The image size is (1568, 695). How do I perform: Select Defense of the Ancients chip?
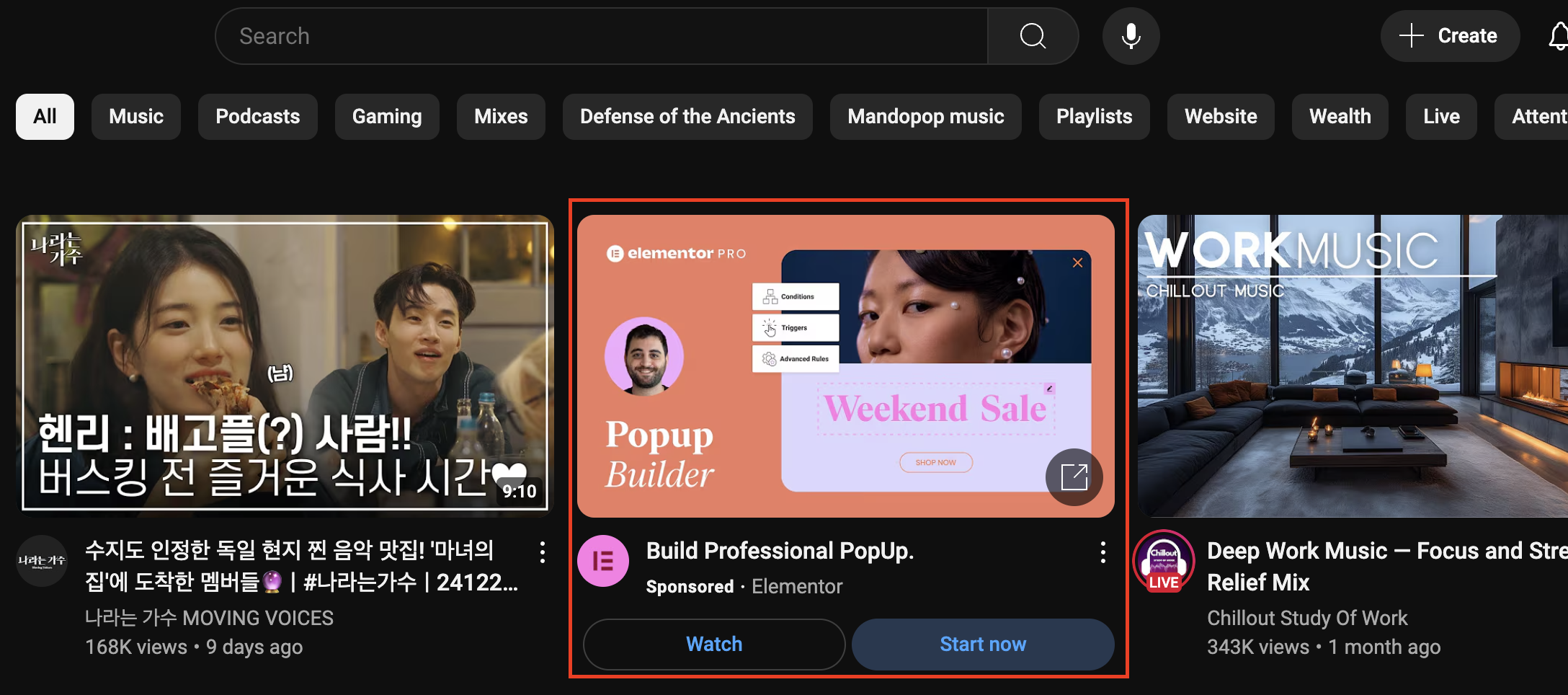687,117
